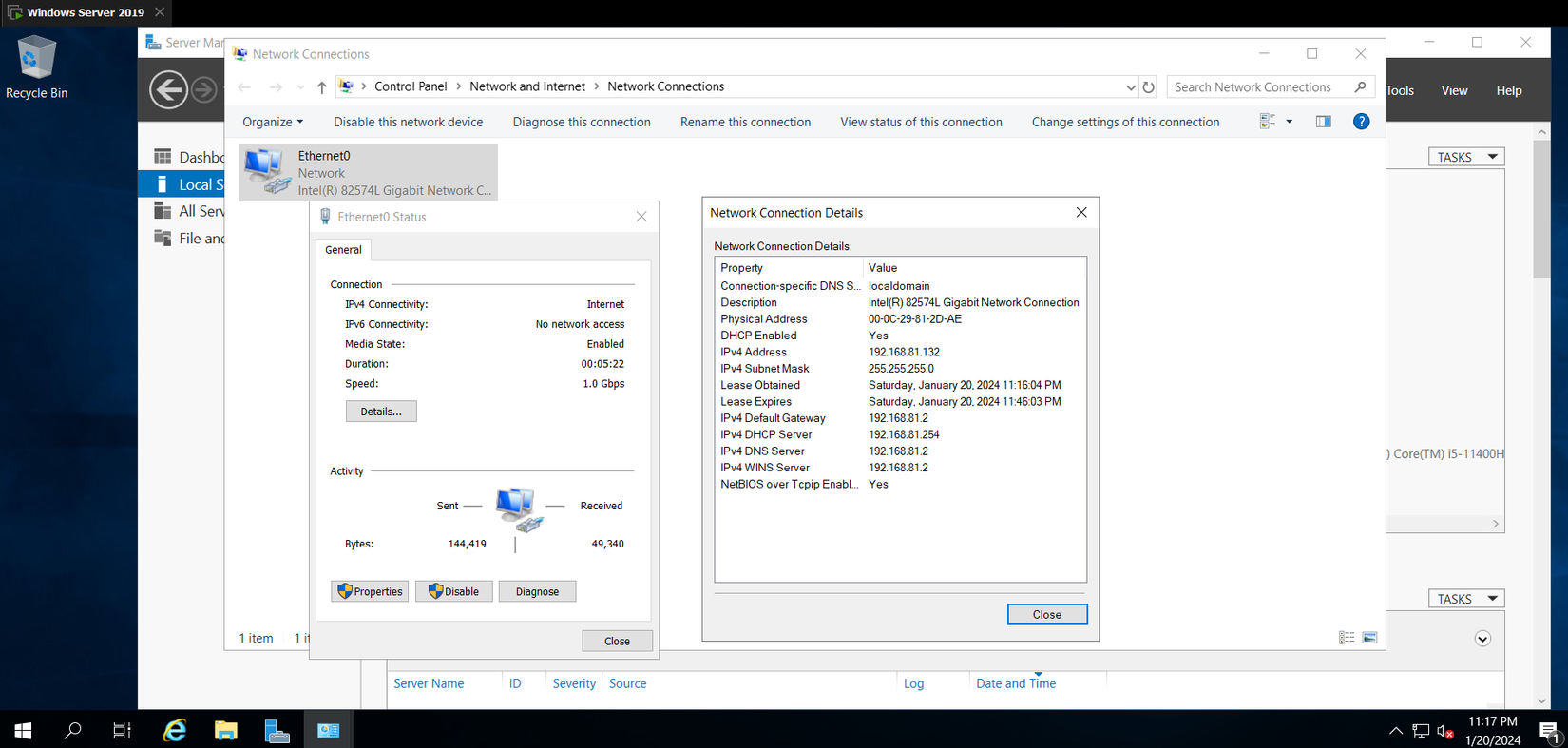Click the muted volume tray icon
1568x748 pixels.
pos(1445,731)
